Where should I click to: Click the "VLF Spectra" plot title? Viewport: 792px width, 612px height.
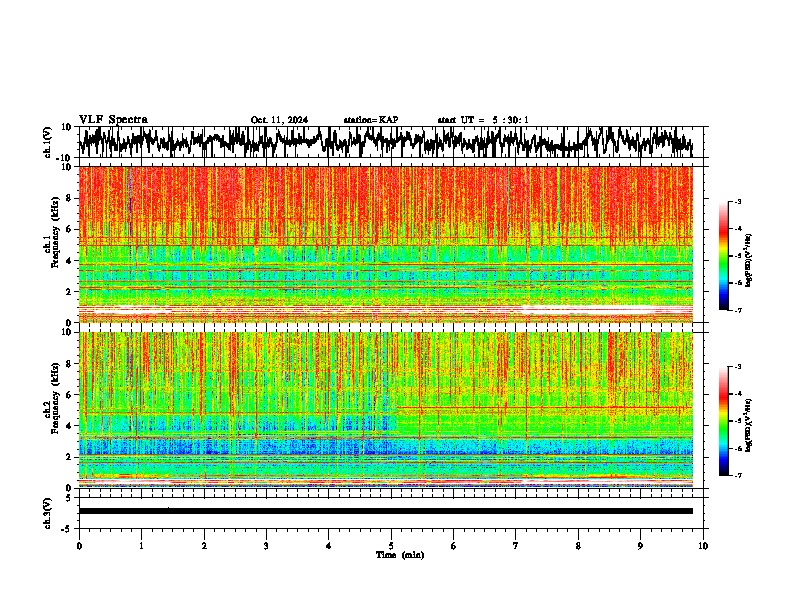click(113, 120)
